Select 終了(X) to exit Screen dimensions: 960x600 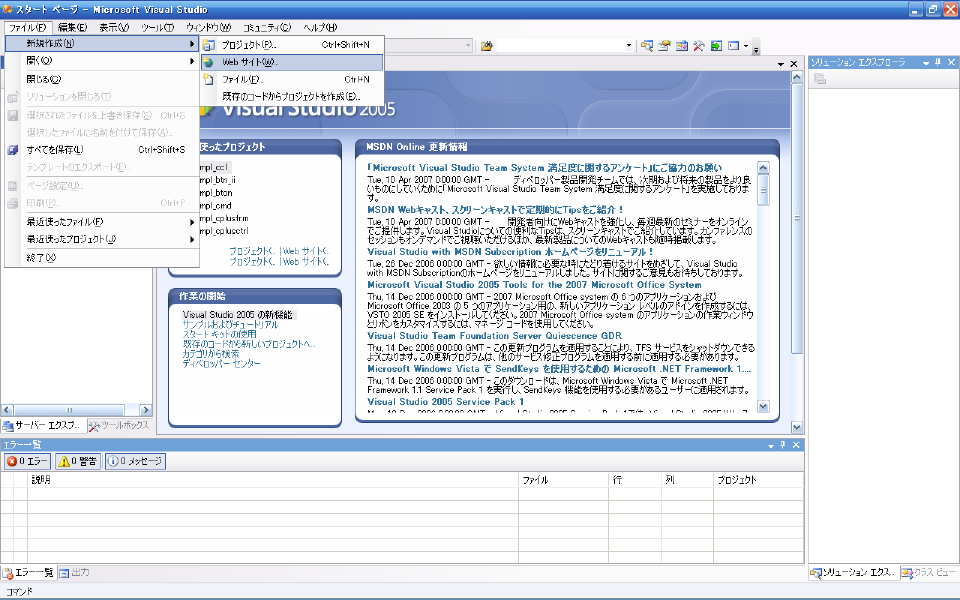(x=102, y=258)
